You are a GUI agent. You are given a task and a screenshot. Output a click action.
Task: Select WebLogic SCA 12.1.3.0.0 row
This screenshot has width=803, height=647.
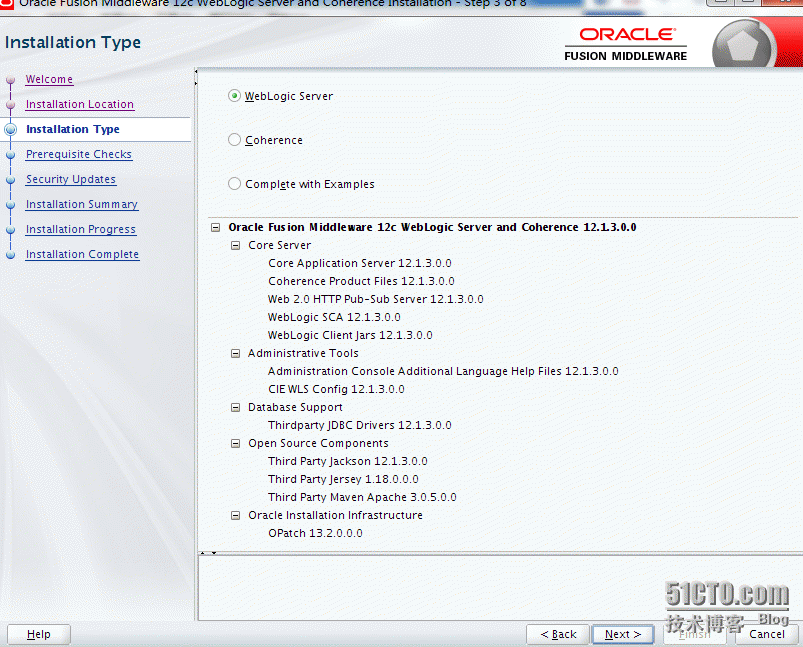(x=334, y=317)
